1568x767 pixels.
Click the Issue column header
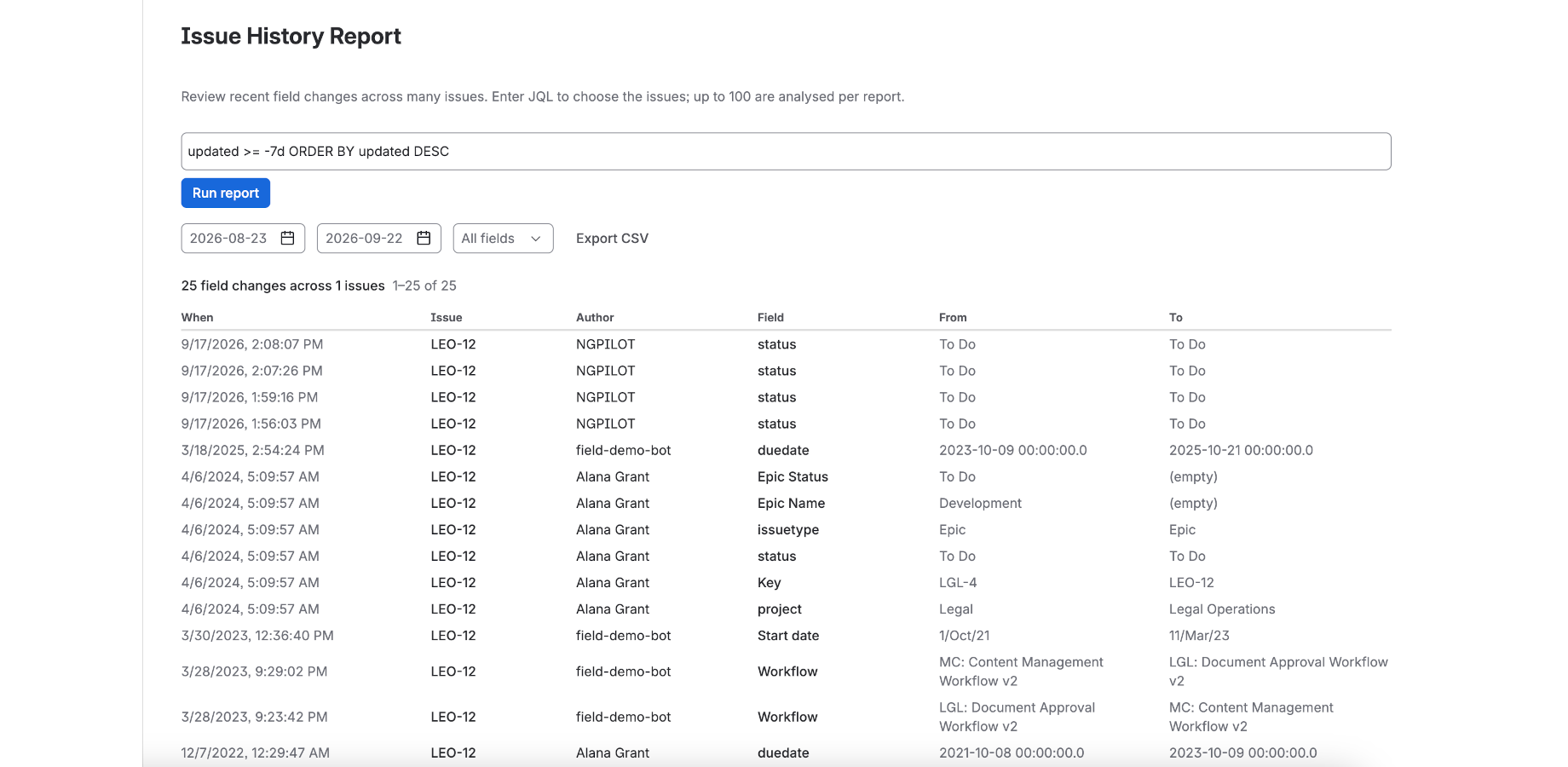[x=447, y=318]
